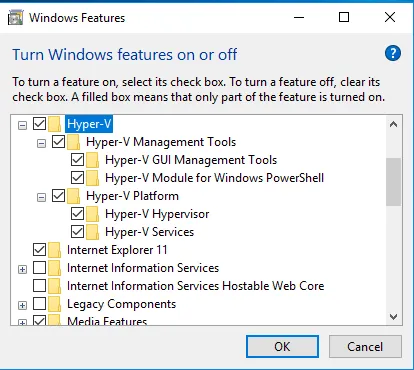Select Hyper-V Module for Windows PowerShell label

tap(214, 178)
